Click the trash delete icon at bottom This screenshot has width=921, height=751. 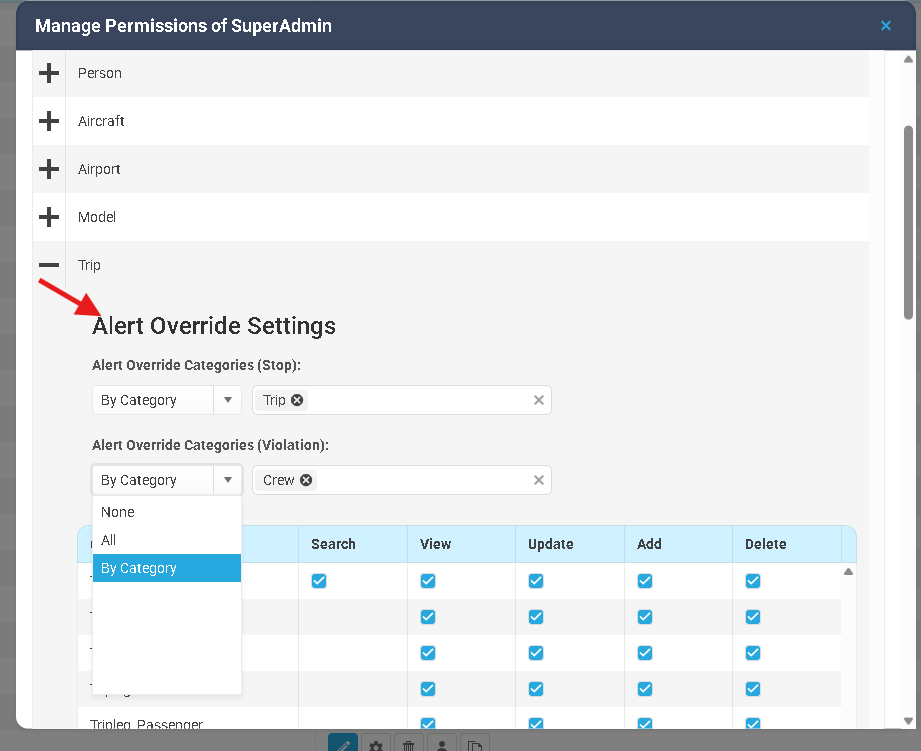coord(408,744)
